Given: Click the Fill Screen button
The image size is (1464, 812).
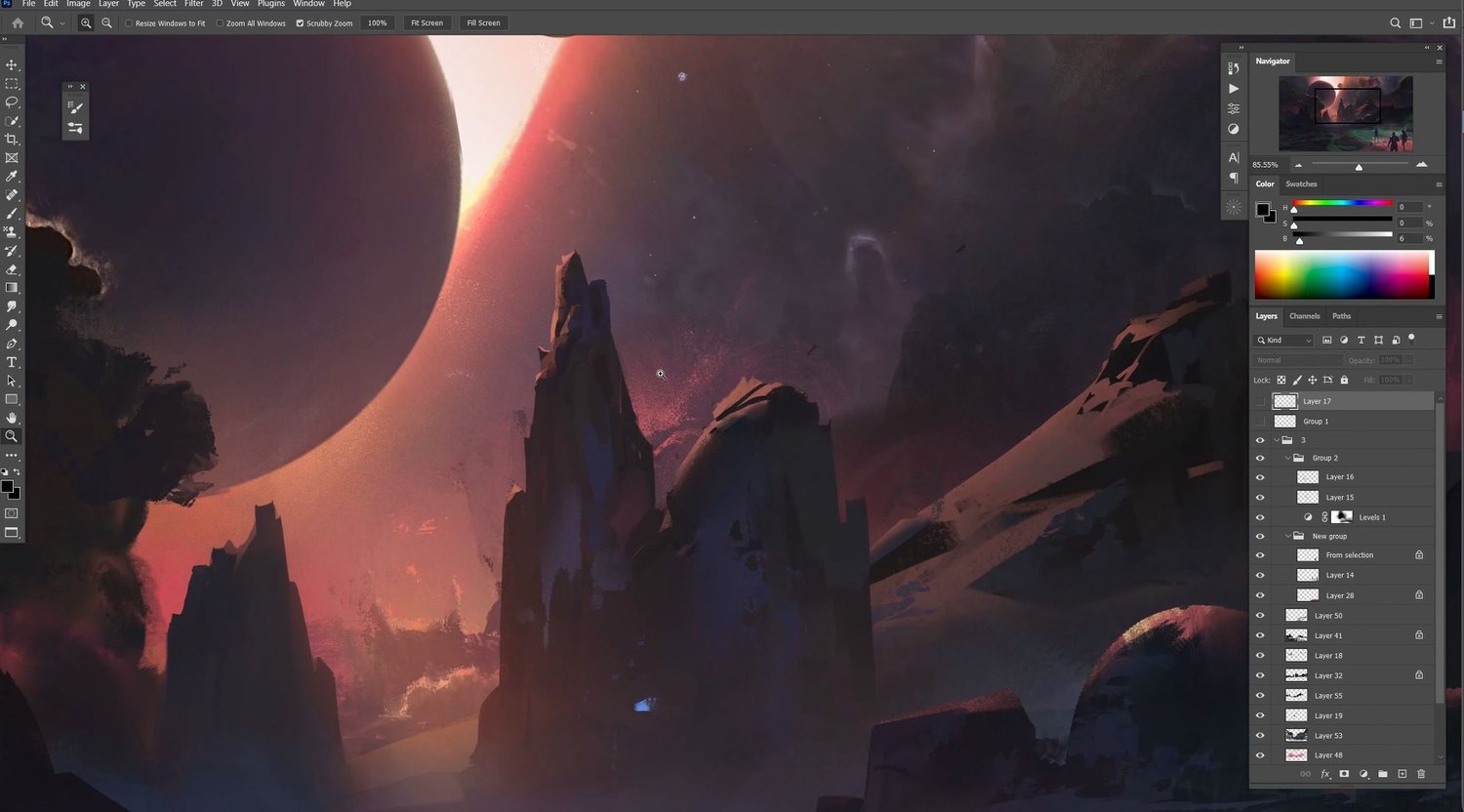Looking at the screenshot, I should click(x=483, y=22).
